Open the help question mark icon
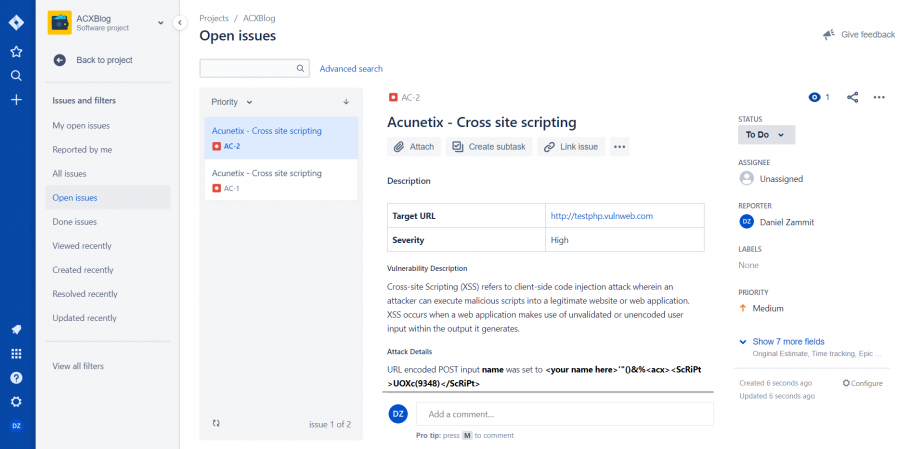The width and height of the screenshot is (910, 449). [16, 378]
